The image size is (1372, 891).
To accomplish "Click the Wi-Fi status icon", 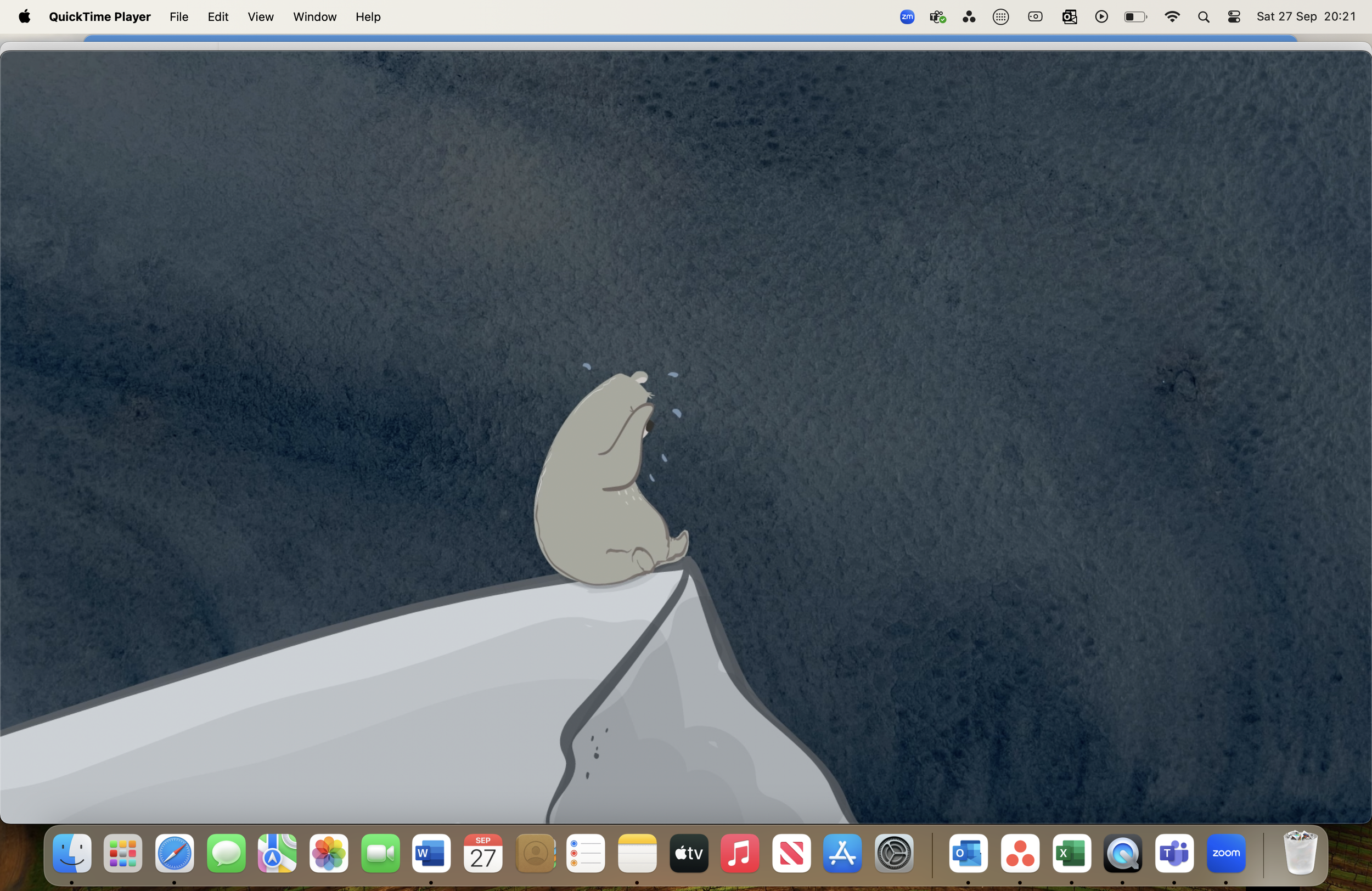I will [x=1171, y=16].
